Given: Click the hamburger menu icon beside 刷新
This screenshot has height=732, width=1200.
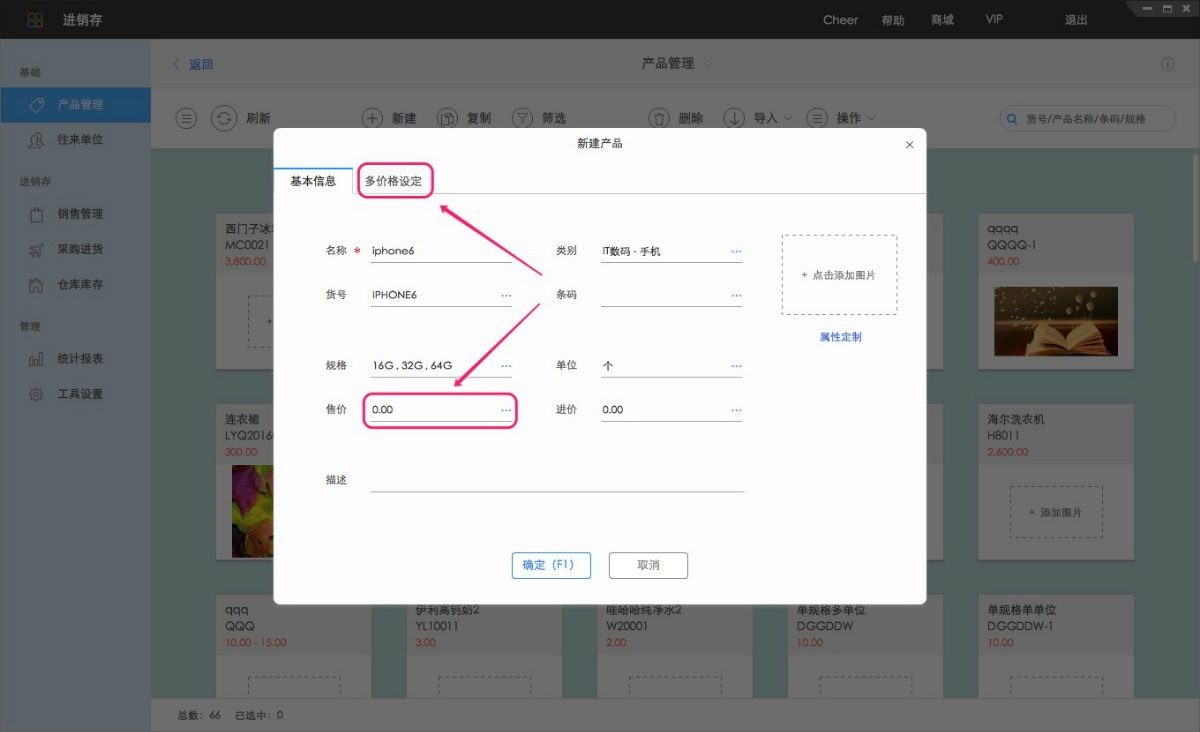Looking at the screenshot, I should (x=186, y=117).
